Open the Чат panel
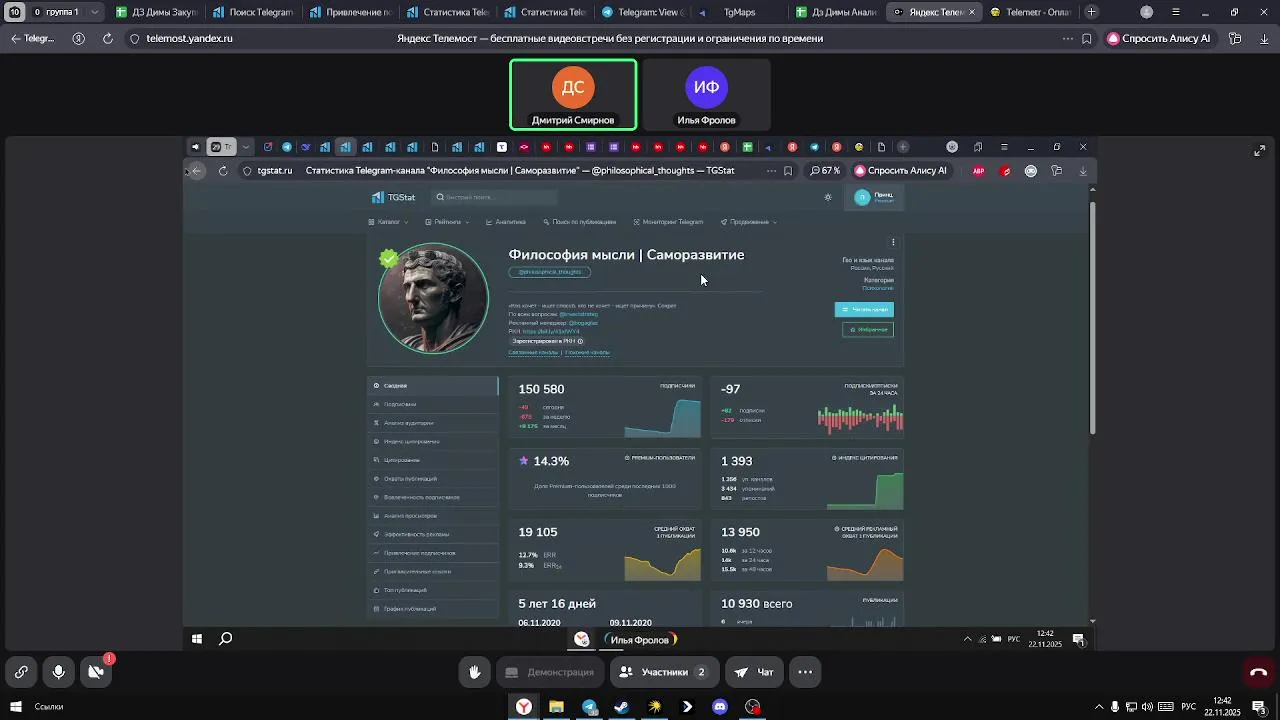Image resolution: width=1280 pixels, height=720 pixels. pyautogui.click(x=754, y=672)
